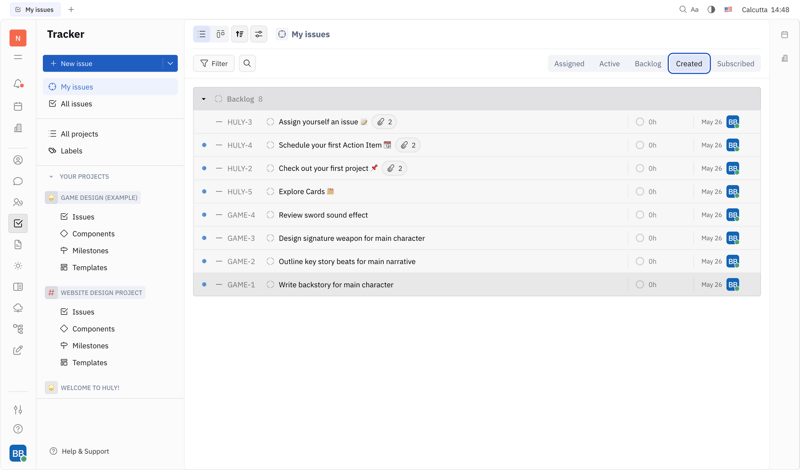The width and height of the screenshot is (800, 470).
Task: Switch to kanban board view
Action: (x=220, y=34)
